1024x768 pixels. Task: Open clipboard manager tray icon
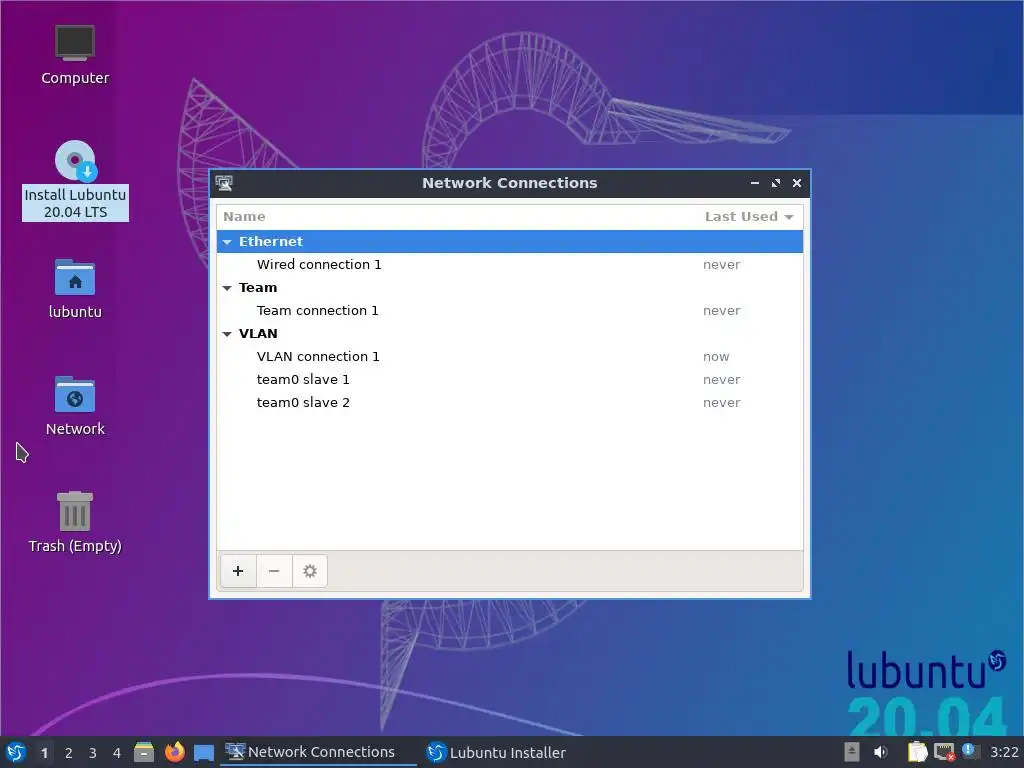(x=917, y=752)
